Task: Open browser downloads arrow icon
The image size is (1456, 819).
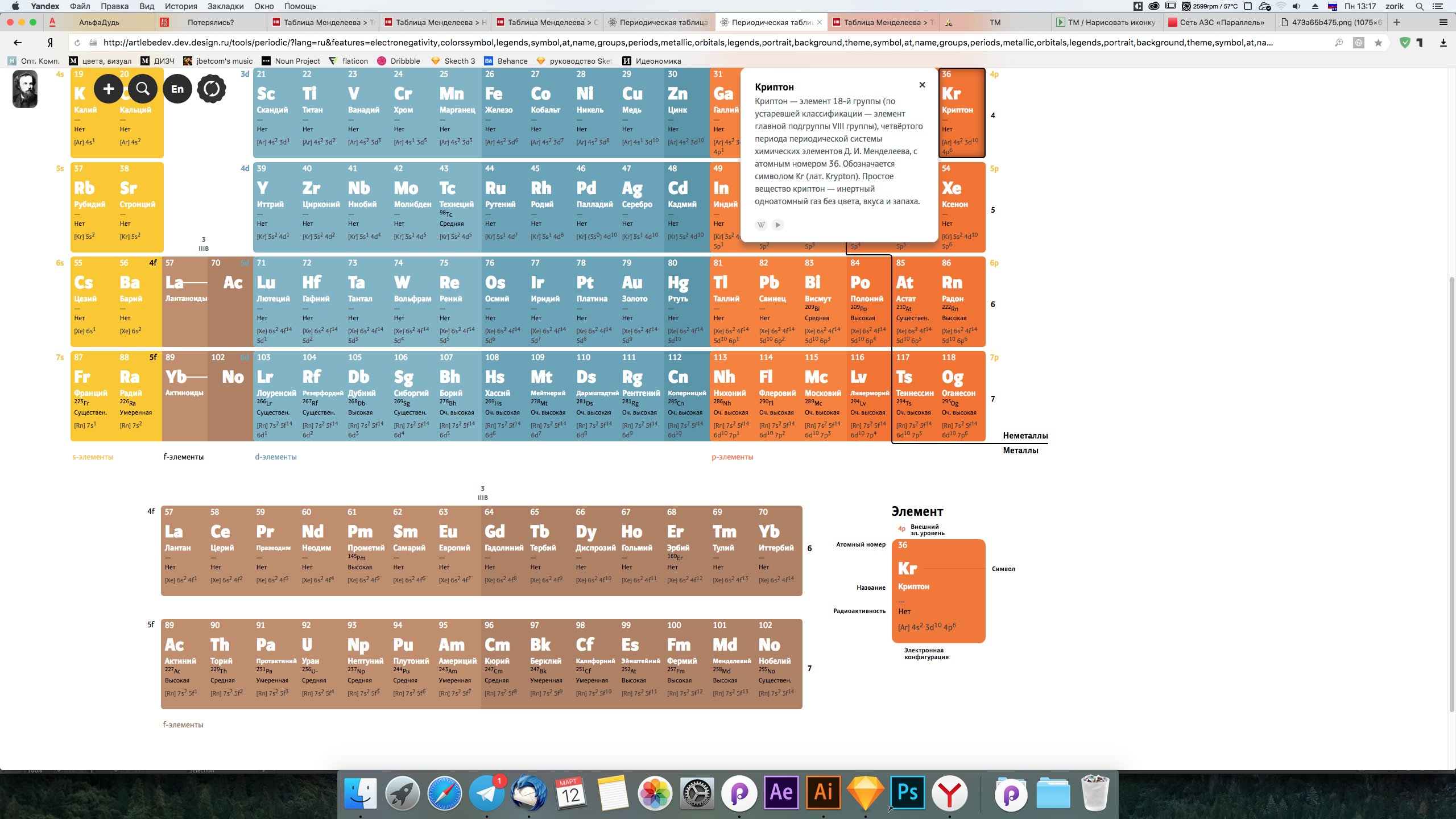Action: pyautogui.click(x=1443, y=43)
